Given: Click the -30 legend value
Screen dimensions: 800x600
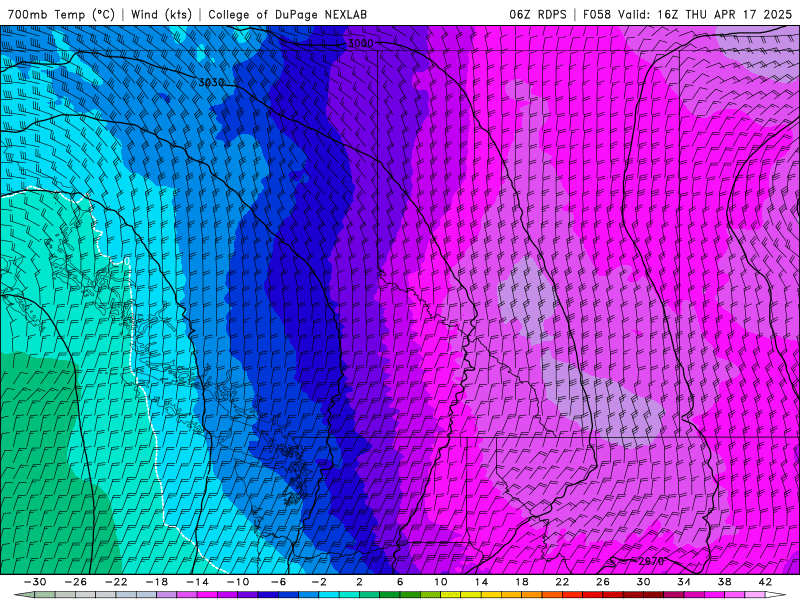Looking at the screenshot, I should [35, 582].
